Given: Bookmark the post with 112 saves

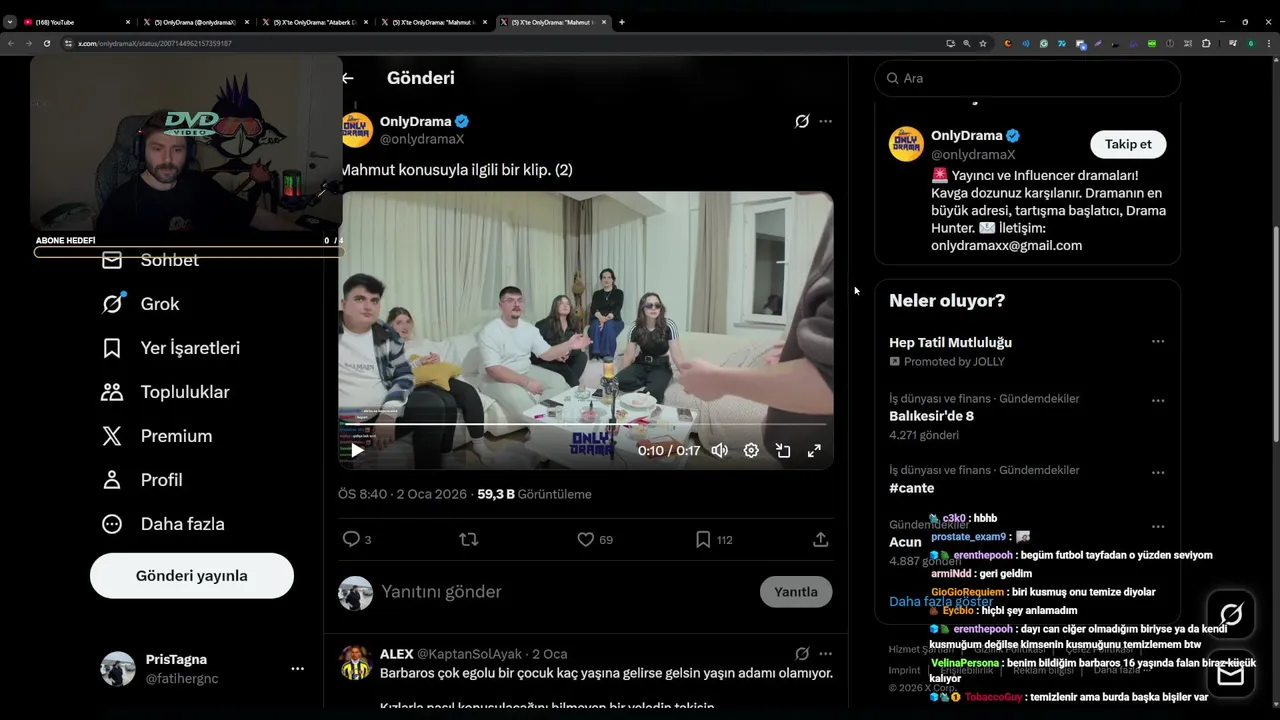Looking at the screenshot, I should pos(714,539).
